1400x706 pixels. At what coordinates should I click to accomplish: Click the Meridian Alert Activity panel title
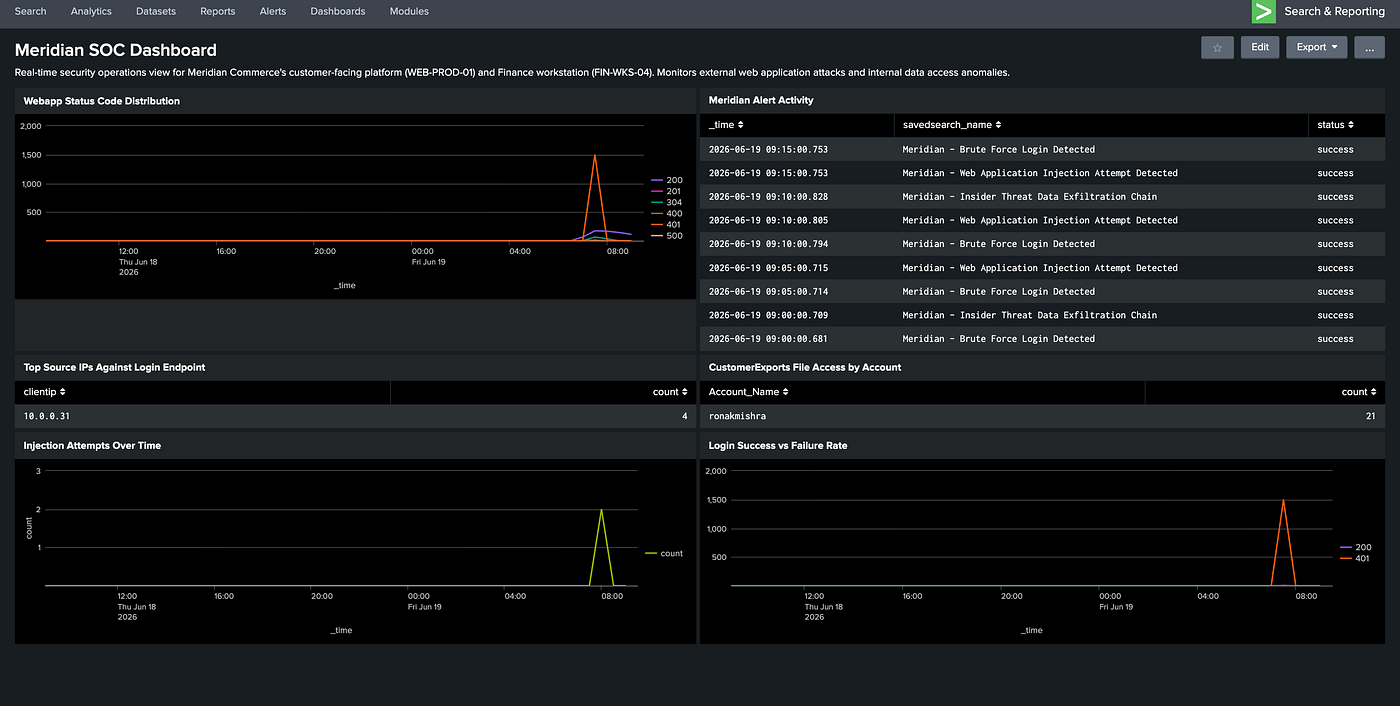point(761,100)
